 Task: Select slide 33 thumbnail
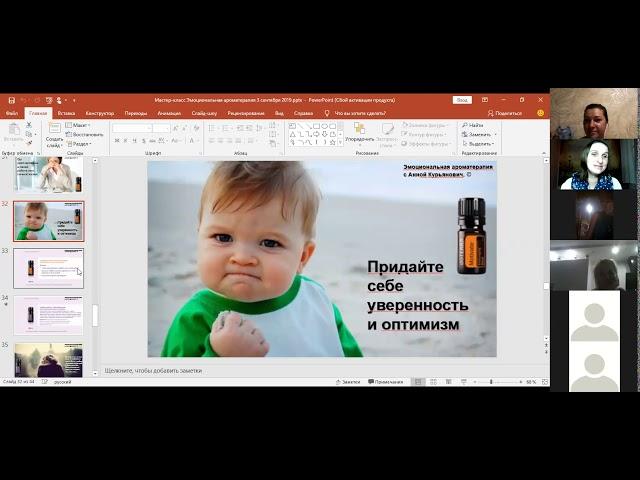coord(49,268)
